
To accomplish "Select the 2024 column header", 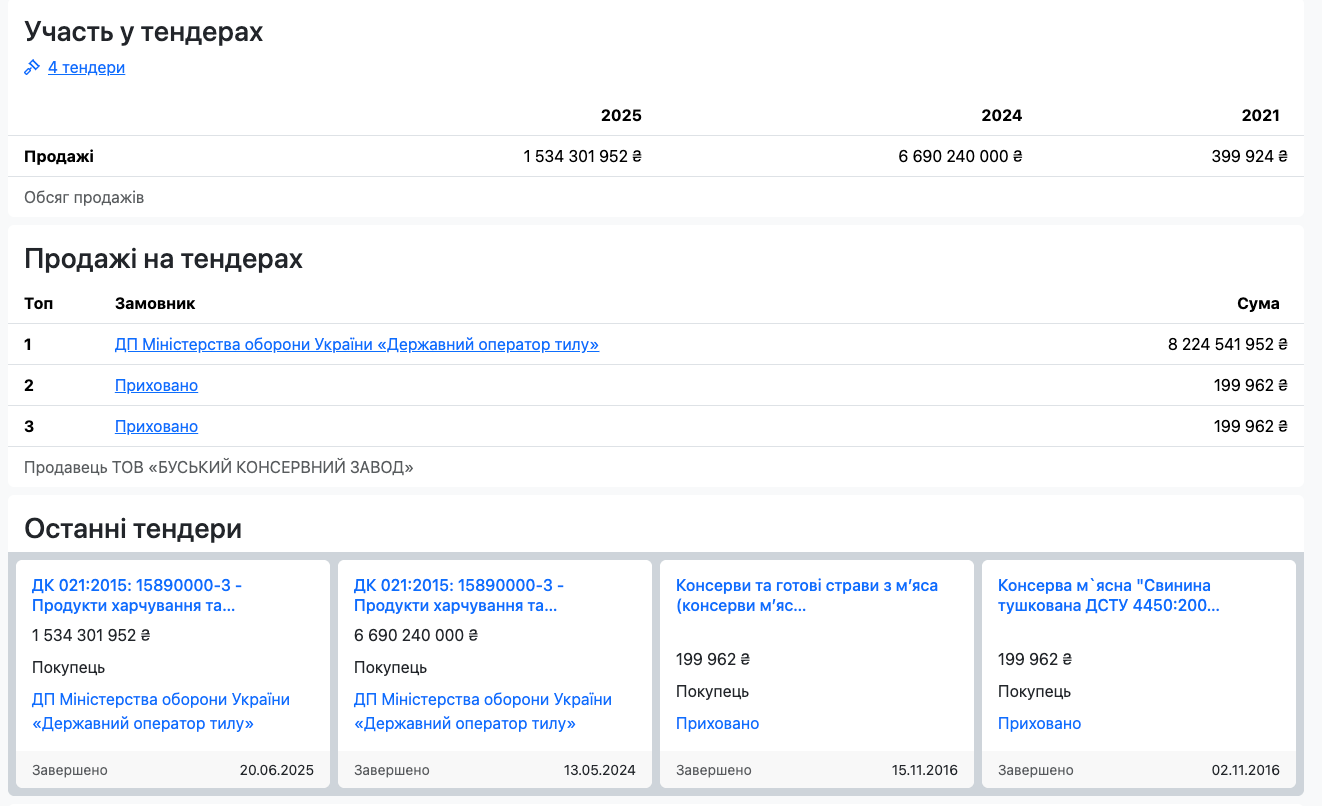I will click(1001, 115).
